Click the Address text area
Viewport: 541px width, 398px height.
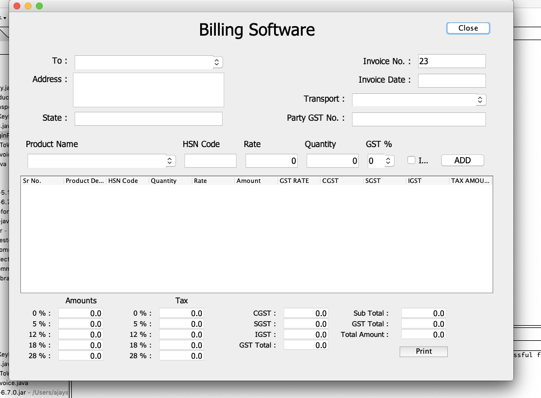[149, 90]
